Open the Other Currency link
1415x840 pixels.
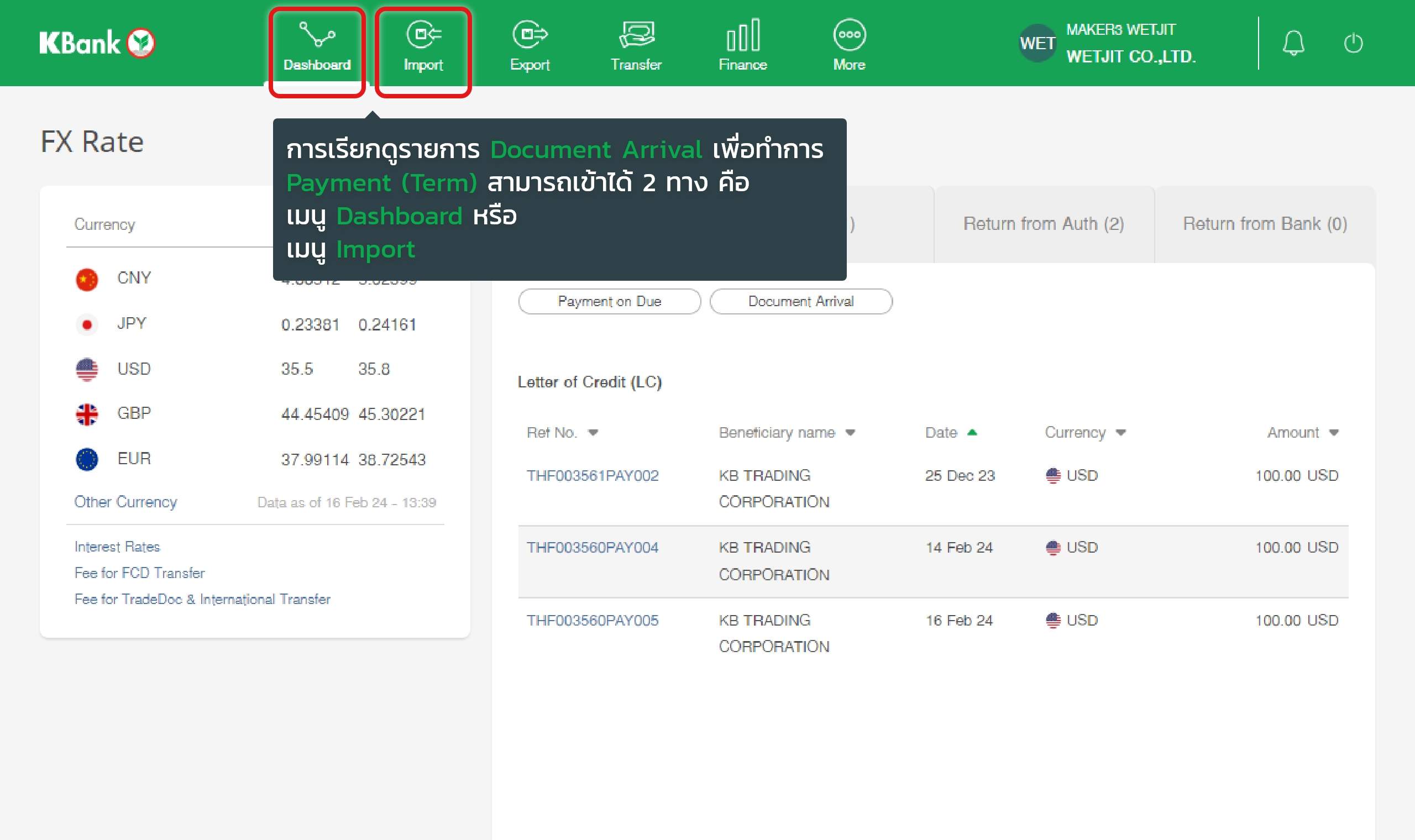(x=125, y=502)
